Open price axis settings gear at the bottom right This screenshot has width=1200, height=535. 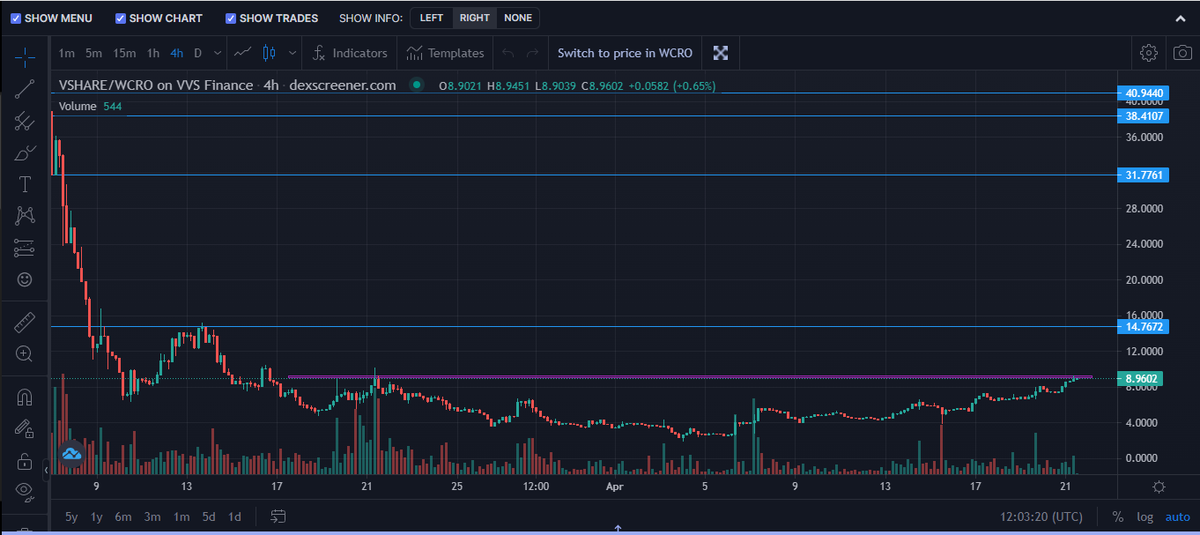tap(1158, 487)
